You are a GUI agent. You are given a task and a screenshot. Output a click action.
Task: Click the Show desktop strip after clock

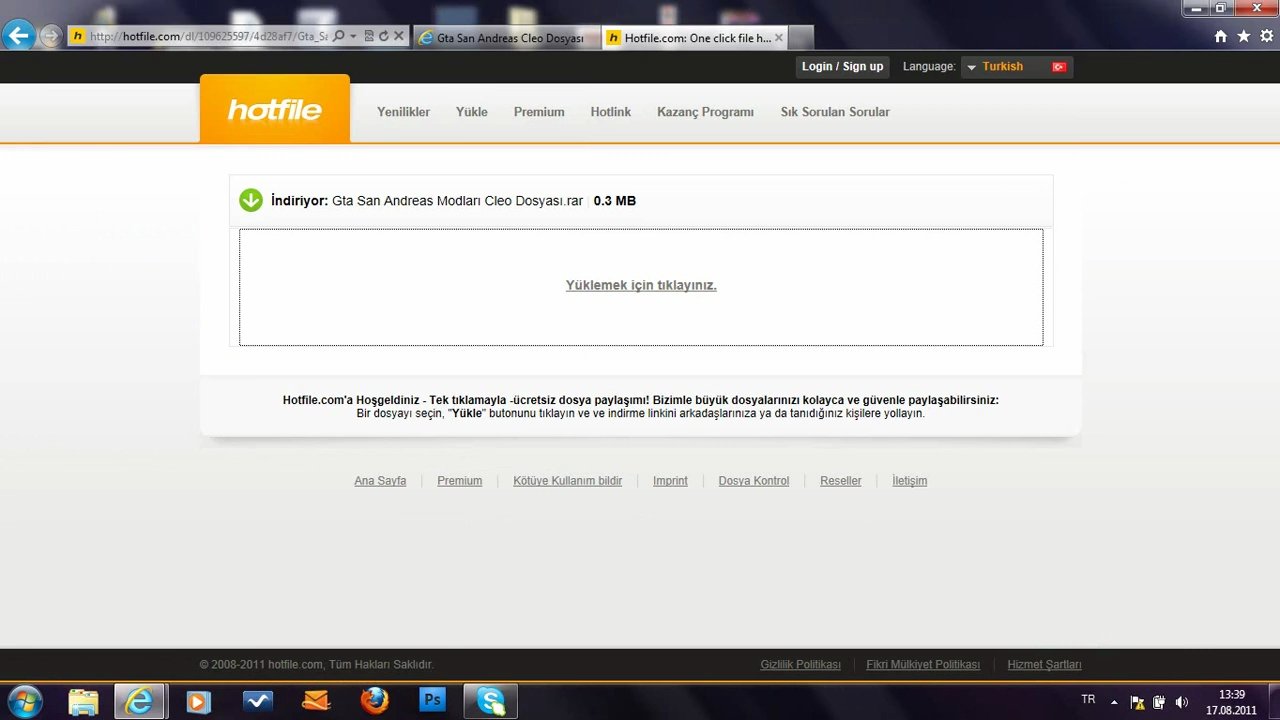click(x=1272, y=702)
